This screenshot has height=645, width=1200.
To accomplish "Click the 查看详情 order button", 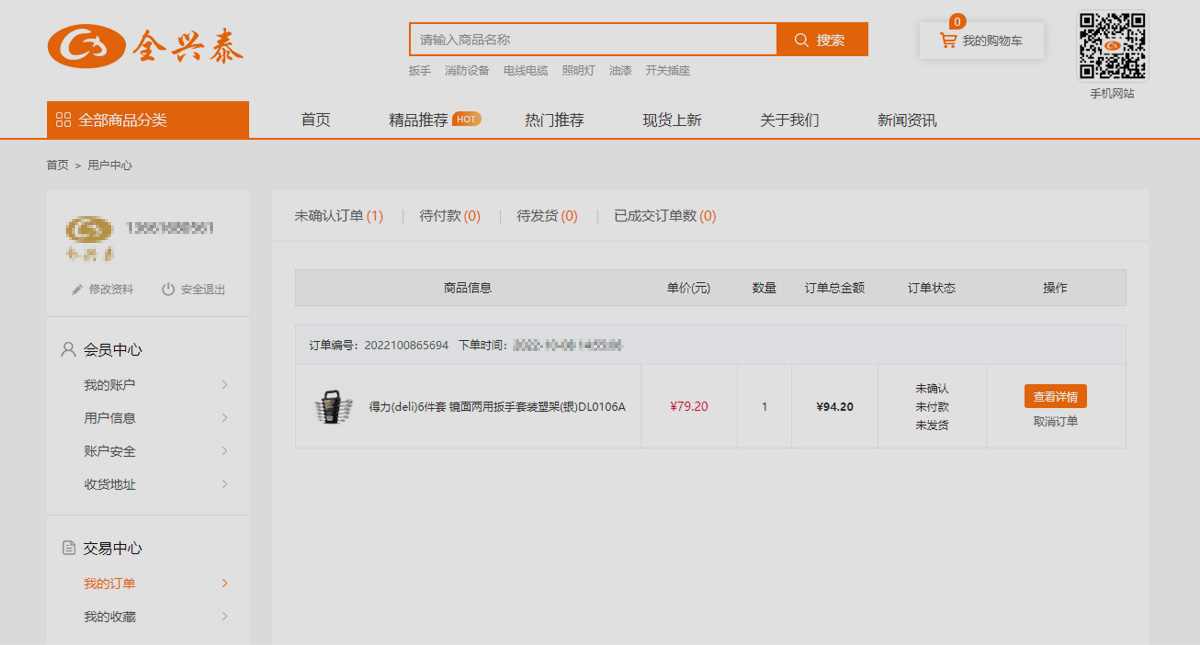I will [1055, 396].
